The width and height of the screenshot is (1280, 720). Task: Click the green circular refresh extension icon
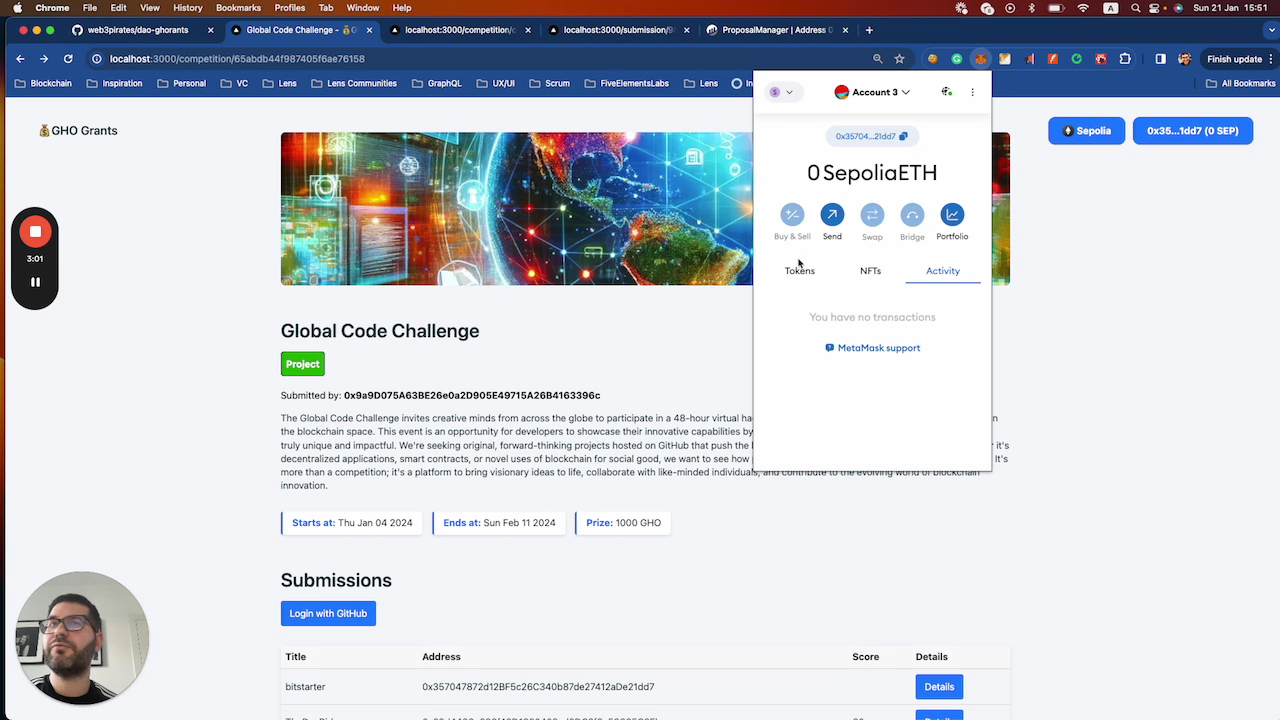(x=1076, y=59)
